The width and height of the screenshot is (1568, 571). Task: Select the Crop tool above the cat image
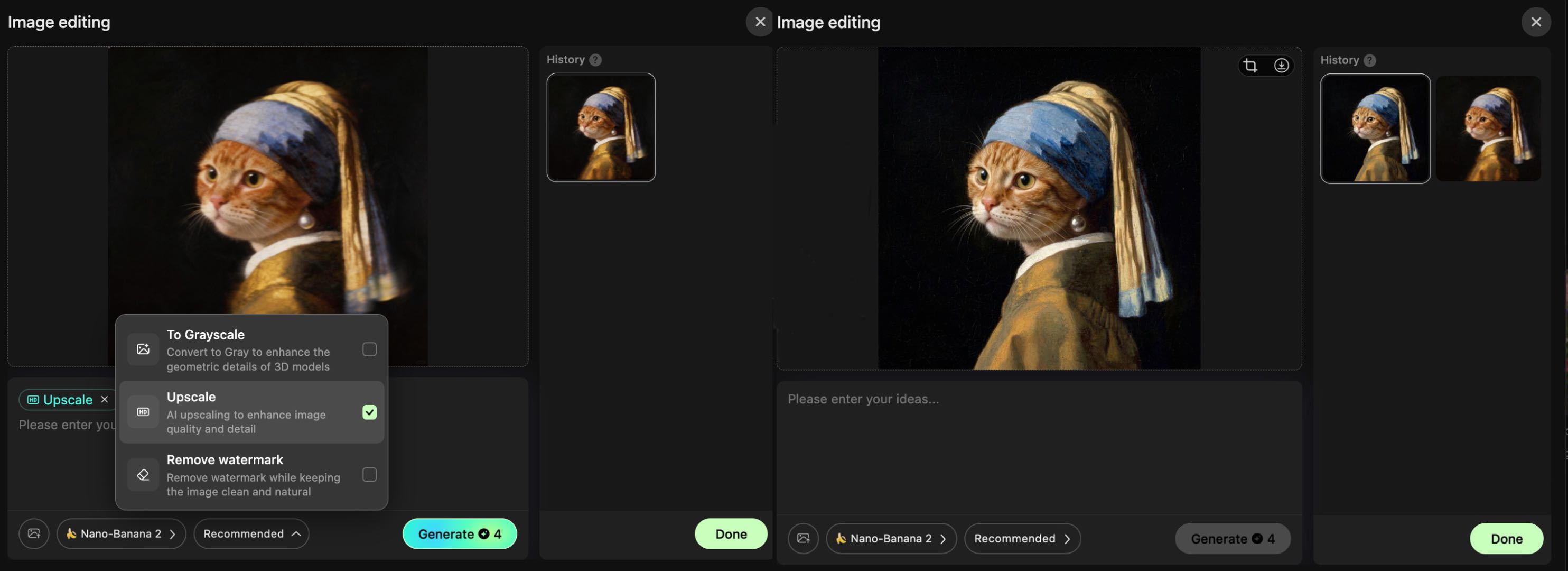click(x=1250, y=65)
